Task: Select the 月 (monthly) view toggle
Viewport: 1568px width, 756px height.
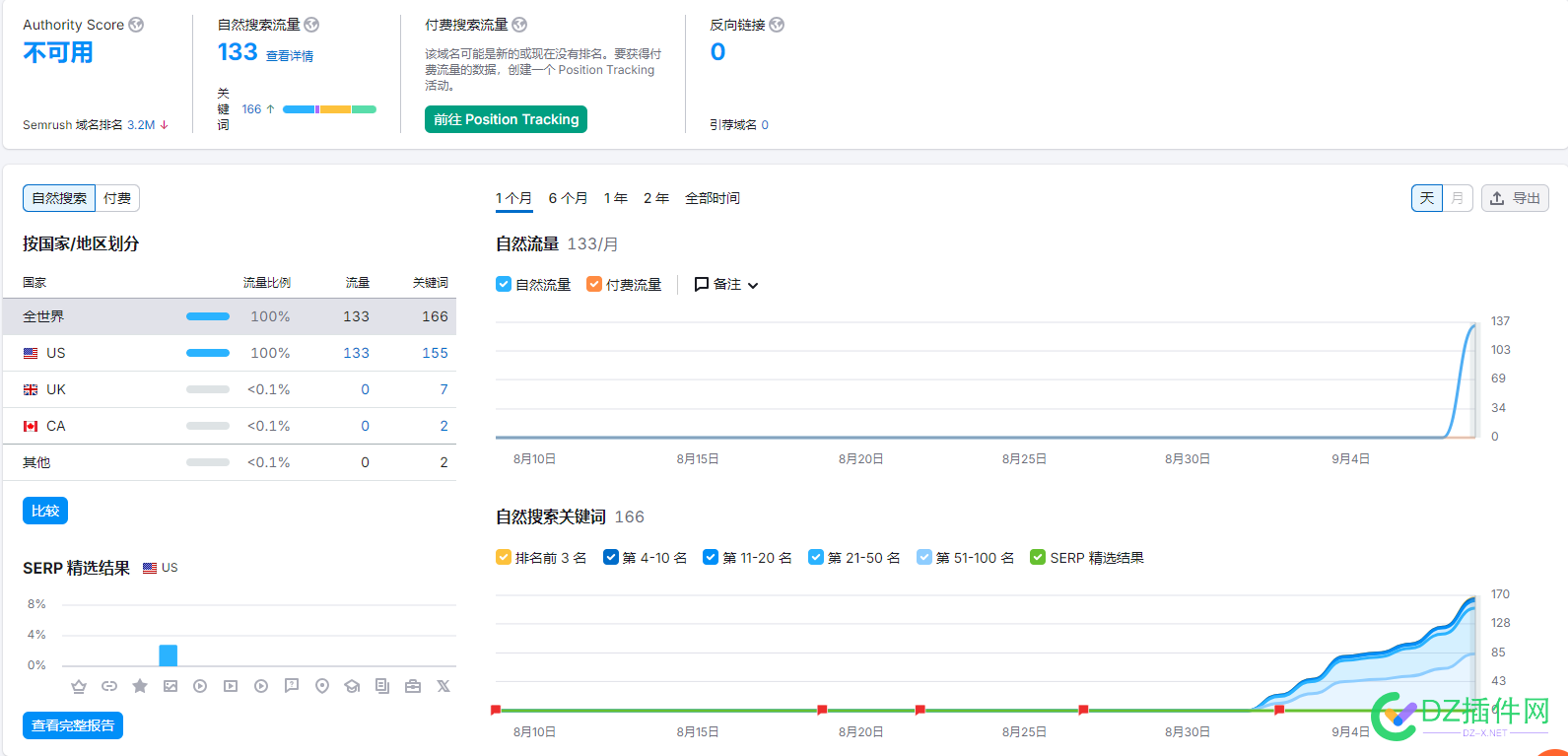Action: (1458, 198)
